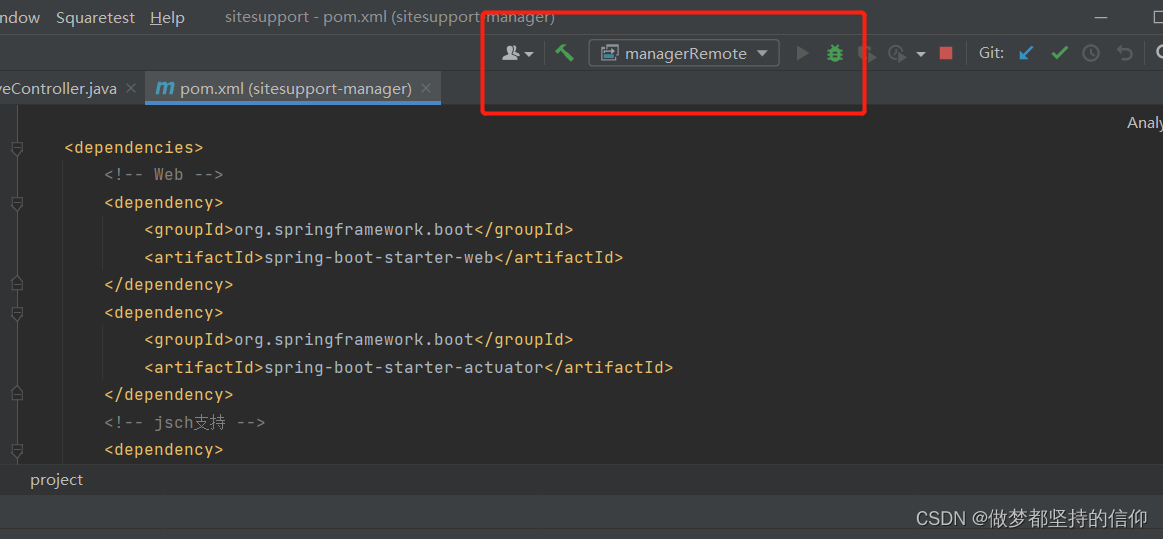The image size is (1163, 539).
Task: Run managerRemote with coverage
Action: tap(866, 53)
